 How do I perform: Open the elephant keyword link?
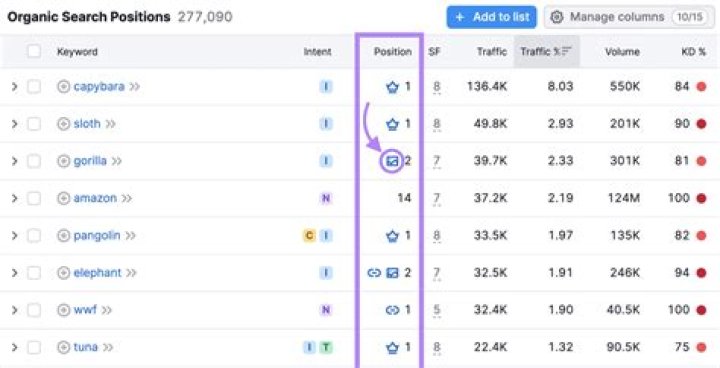coord(97,273)
